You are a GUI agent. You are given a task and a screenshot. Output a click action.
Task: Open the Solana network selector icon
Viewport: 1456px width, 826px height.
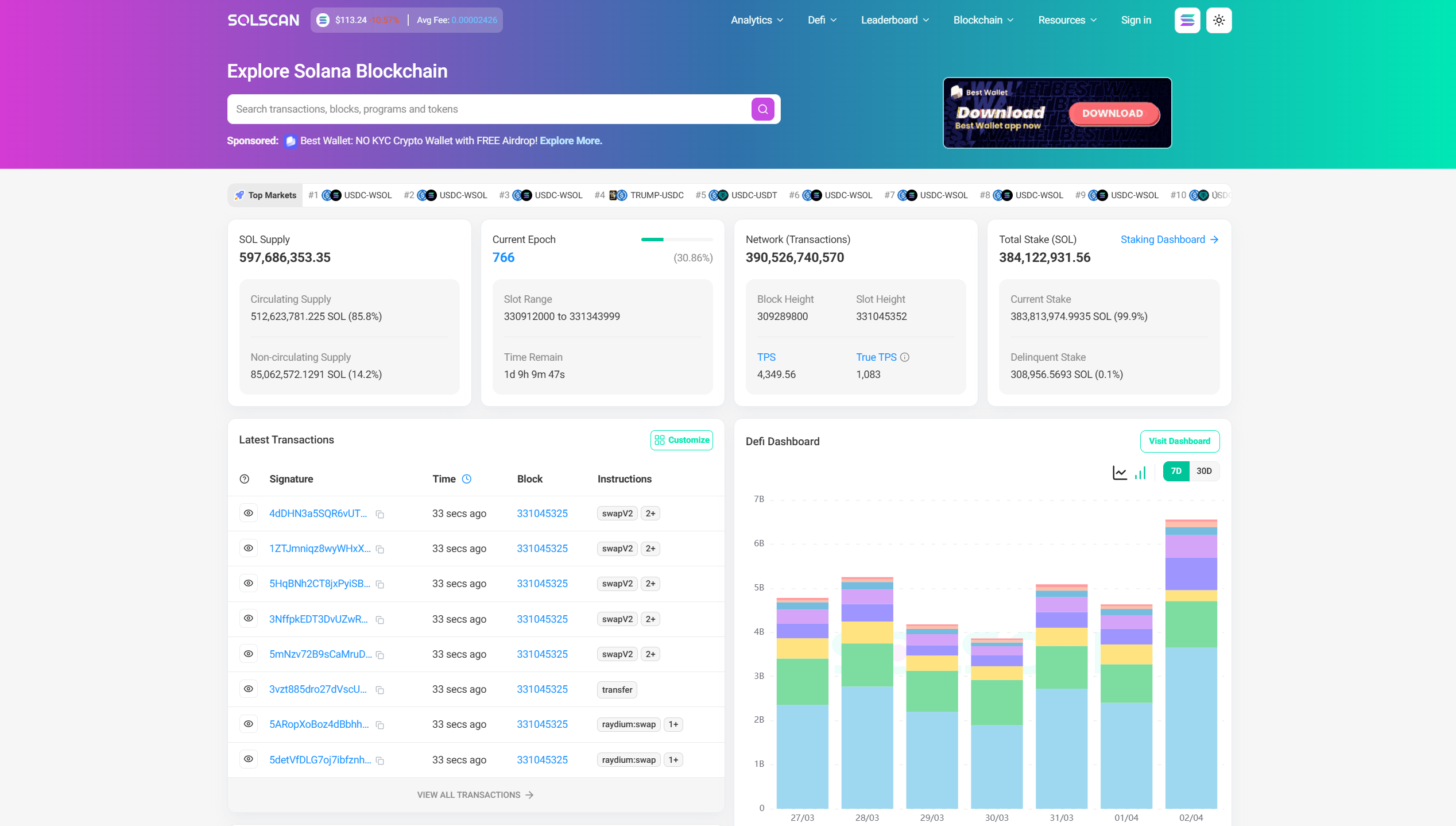[x=1187, y=20]
